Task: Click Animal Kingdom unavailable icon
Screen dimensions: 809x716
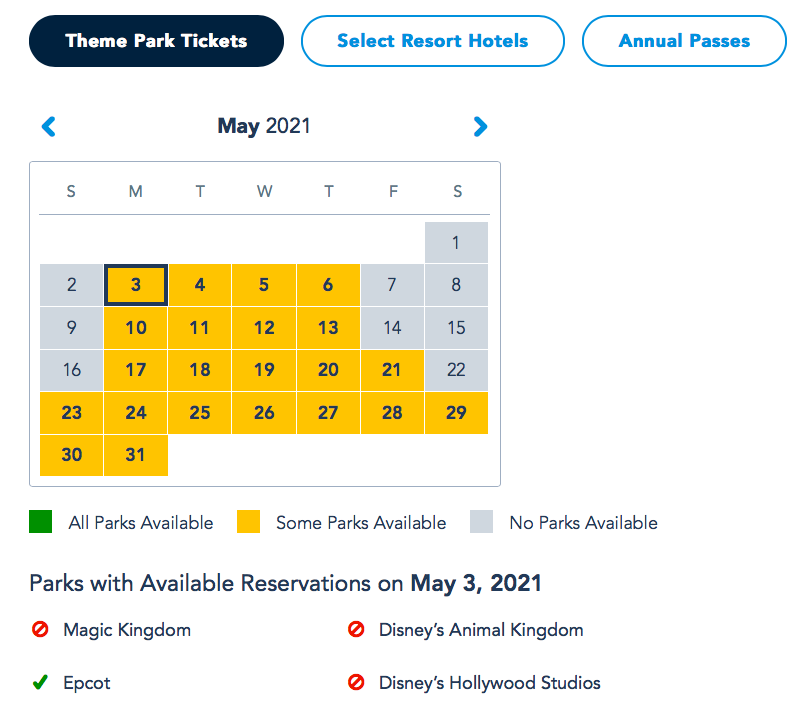Action: 355,630
